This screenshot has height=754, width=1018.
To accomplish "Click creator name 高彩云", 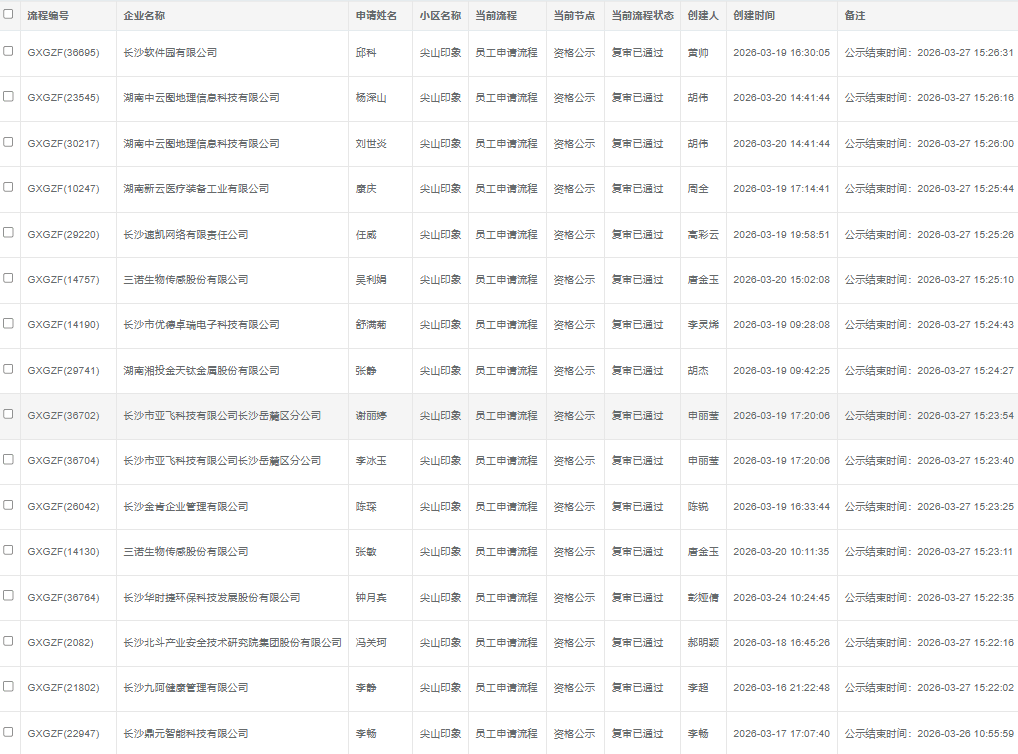I will [703, 234].
